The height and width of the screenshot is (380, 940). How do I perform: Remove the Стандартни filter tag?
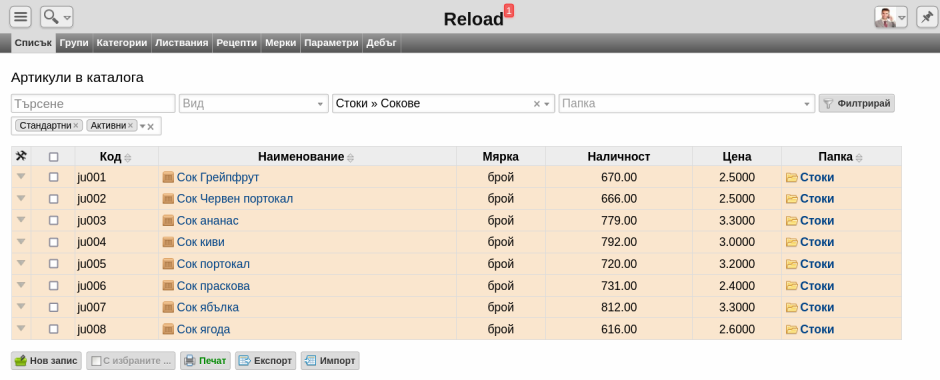coord(76,126)
